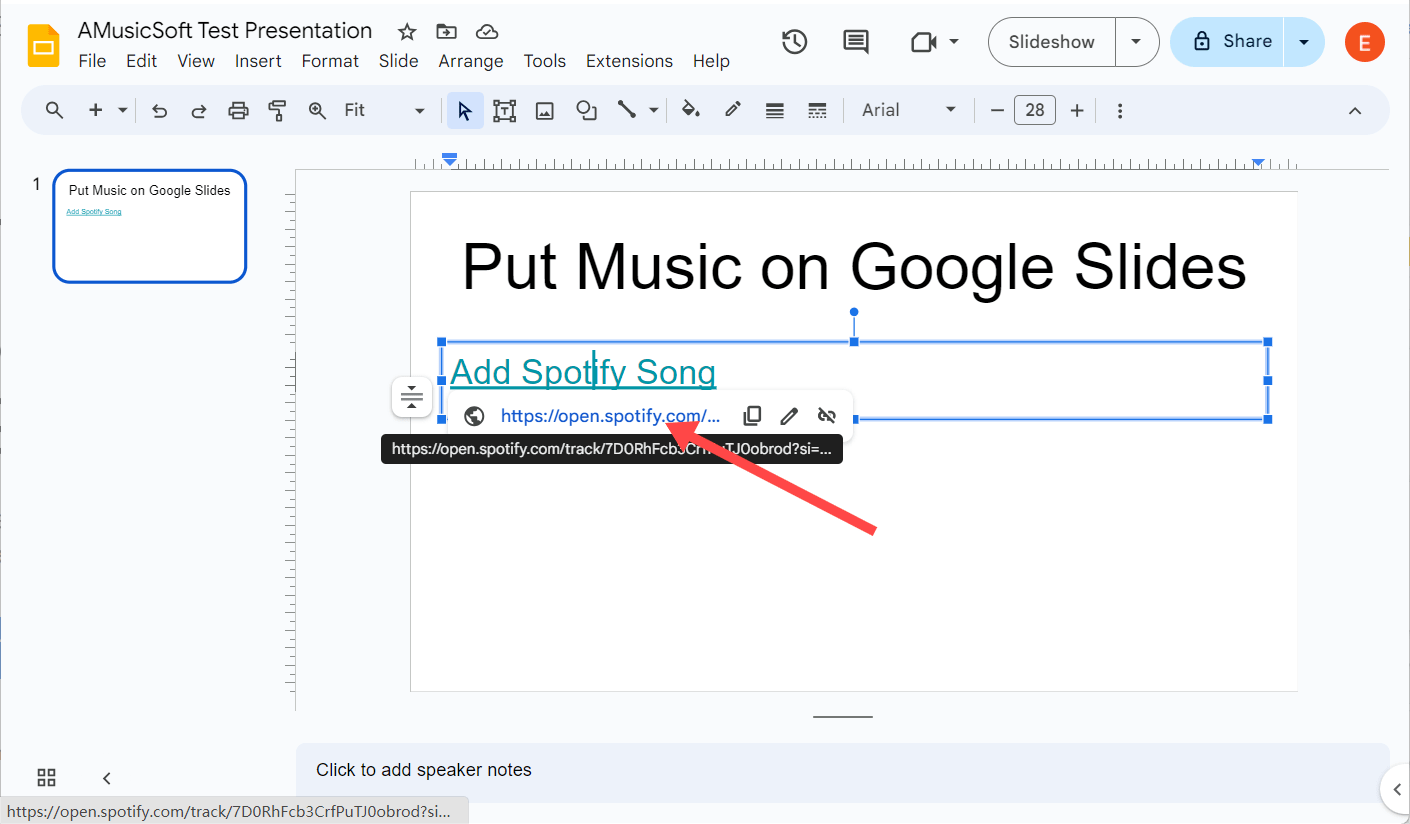1410x824 pixels.
Task: Expand line type options arrow
Action: pos(654,110)
